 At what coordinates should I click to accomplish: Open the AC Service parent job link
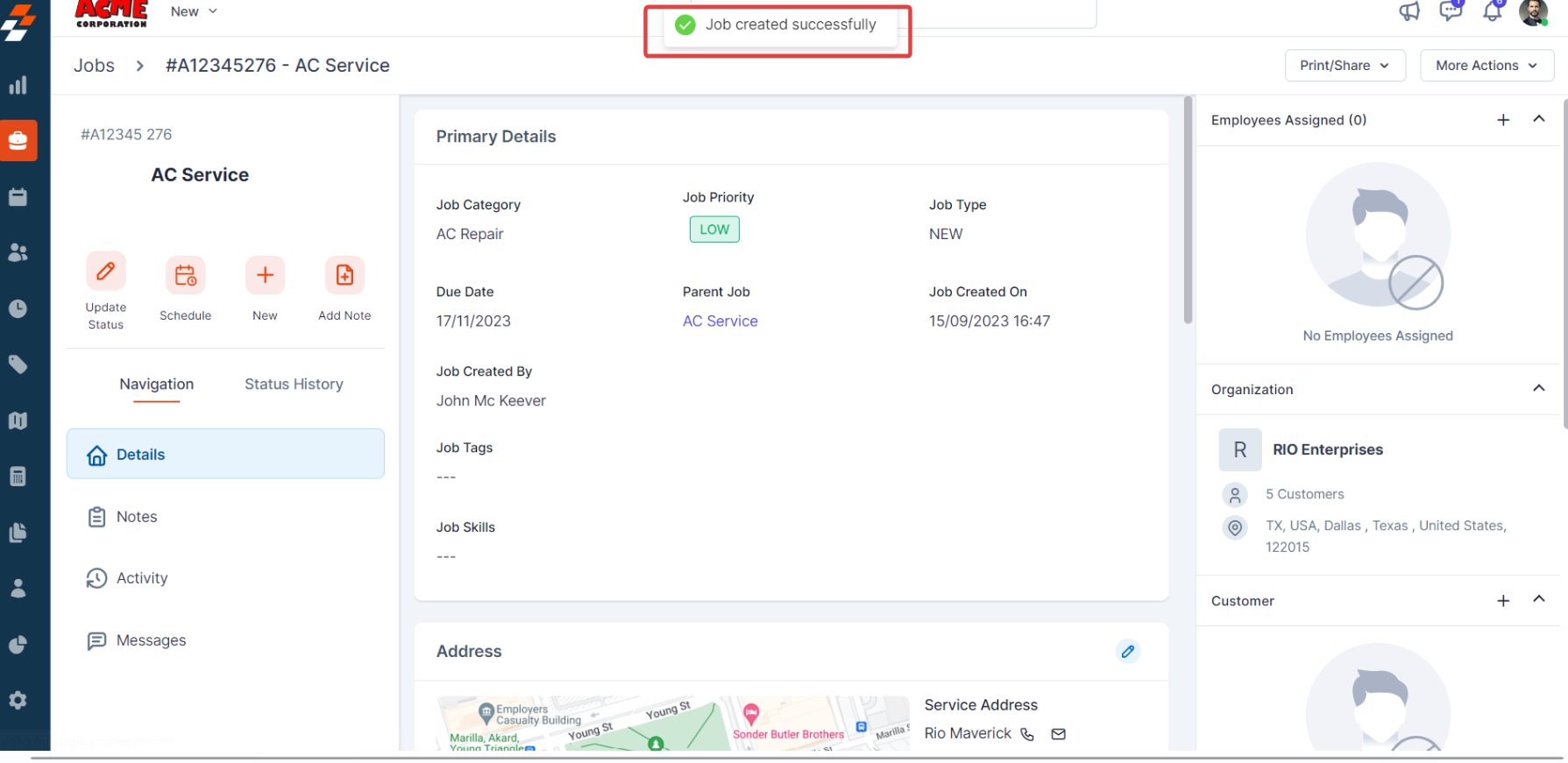(x=720, y=321)
